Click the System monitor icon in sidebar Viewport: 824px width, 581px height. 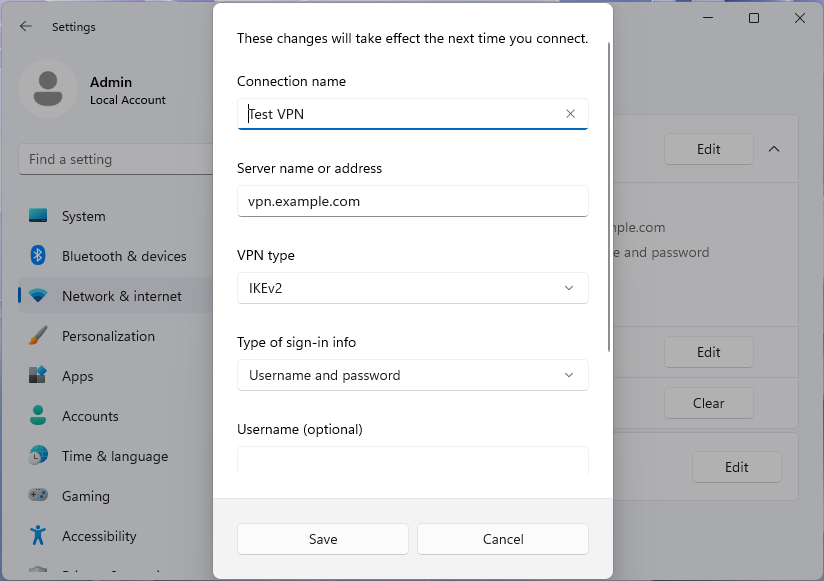click(x=38, y=216)
